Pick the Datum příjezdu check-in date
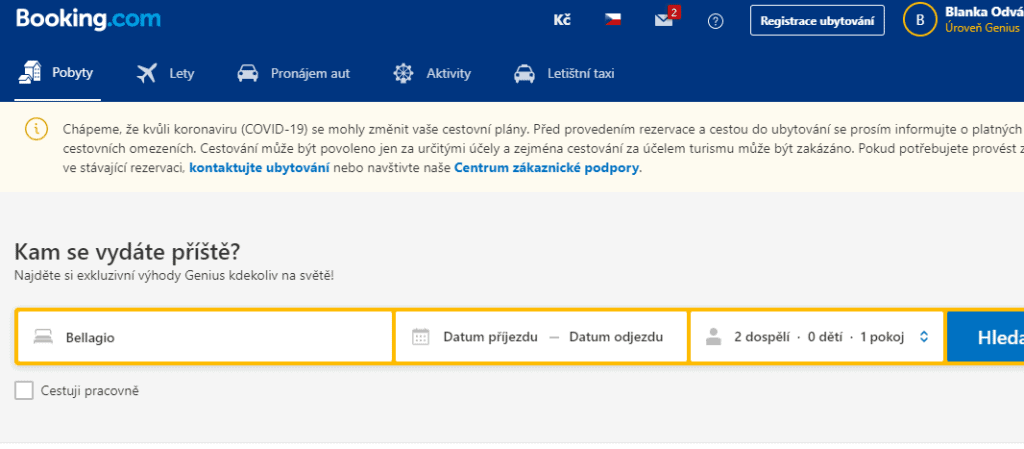 click(x=490, y=337)
